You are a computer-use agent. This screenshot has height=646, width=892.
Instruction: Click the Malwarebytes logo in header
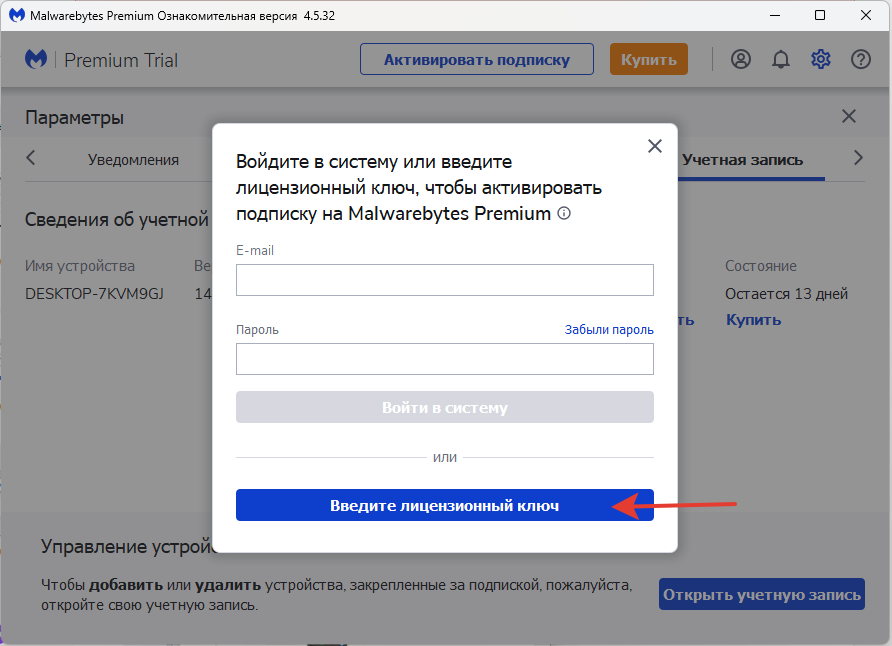[36, 60]
